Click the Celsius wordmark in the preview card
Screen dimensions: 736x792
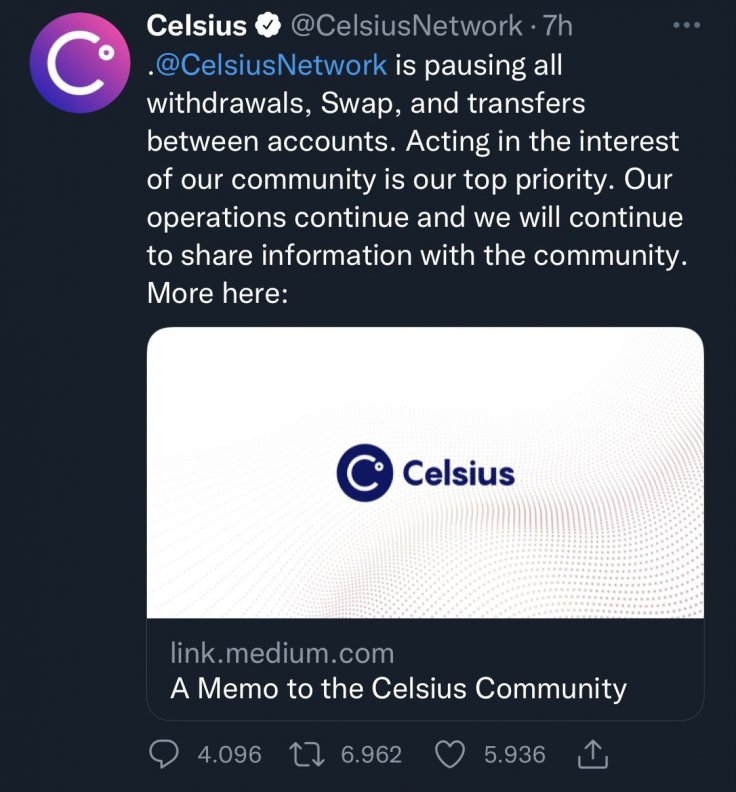pyautogui.click(x=458, y=472)
